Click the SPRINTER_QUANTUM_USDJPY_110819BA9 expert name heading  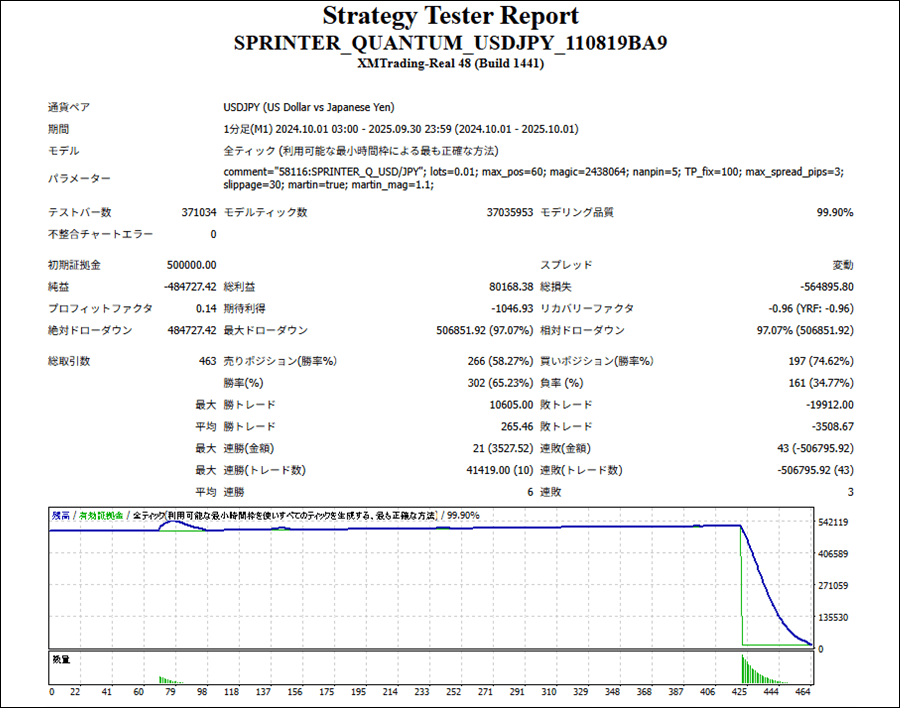(x=450, y=43)
